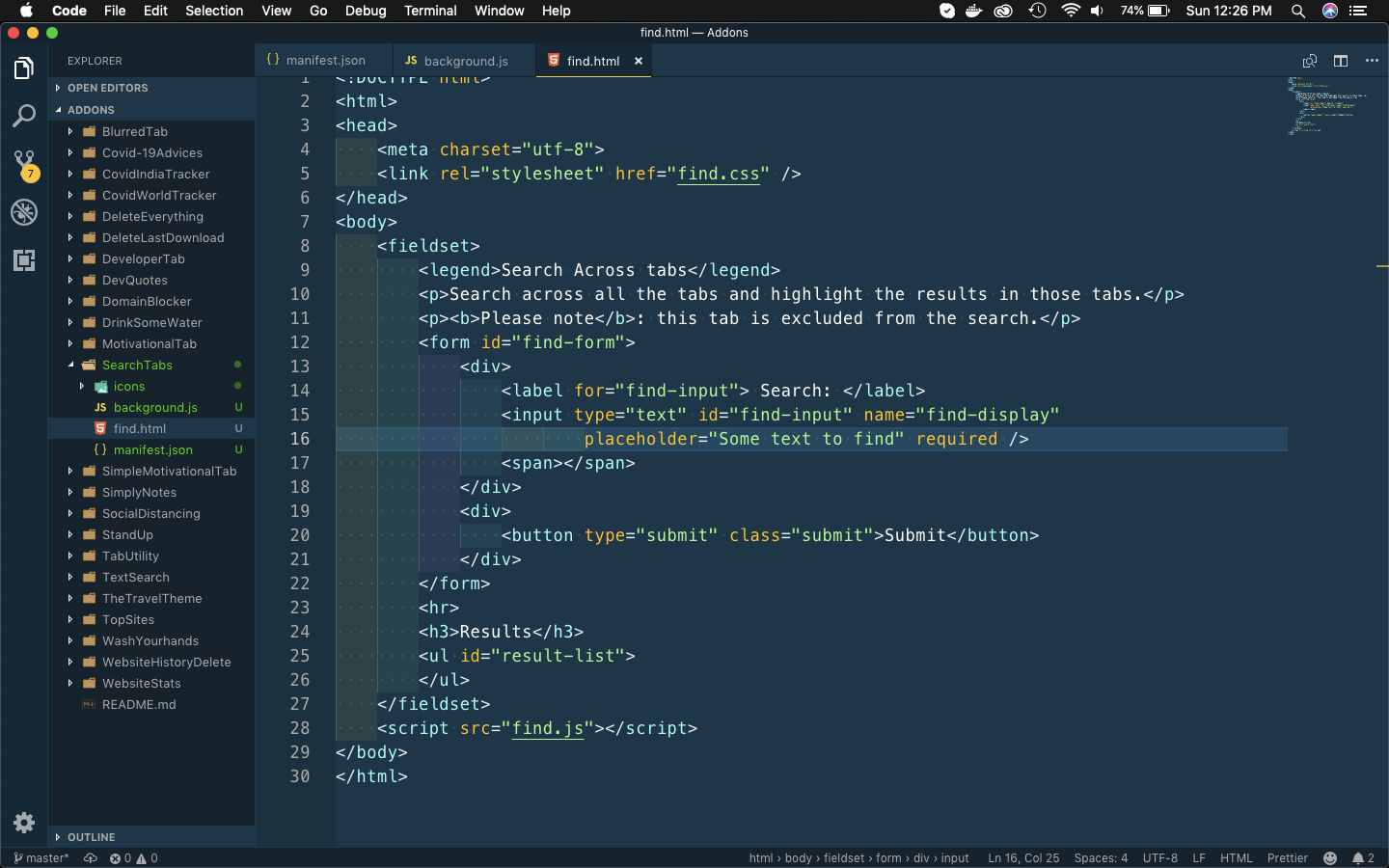1389x868 pixels.
Task: Close the find.html tab
Action: tap(639, 61)
